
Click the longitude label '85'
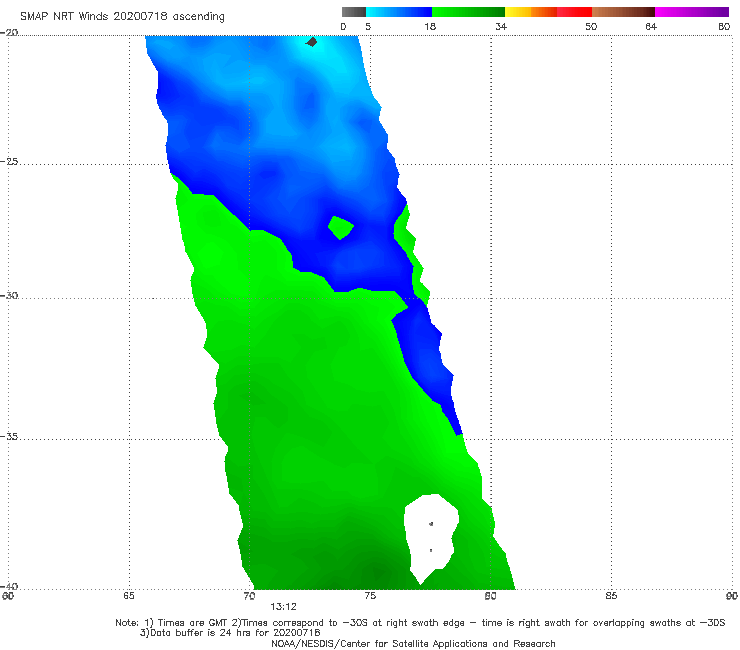[611, 596]
